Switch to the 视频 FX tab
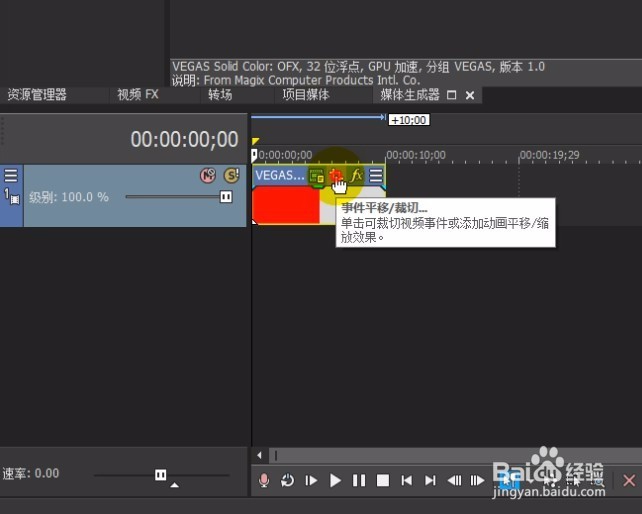This screenshot has width=642, height=514. coord(138,95)
